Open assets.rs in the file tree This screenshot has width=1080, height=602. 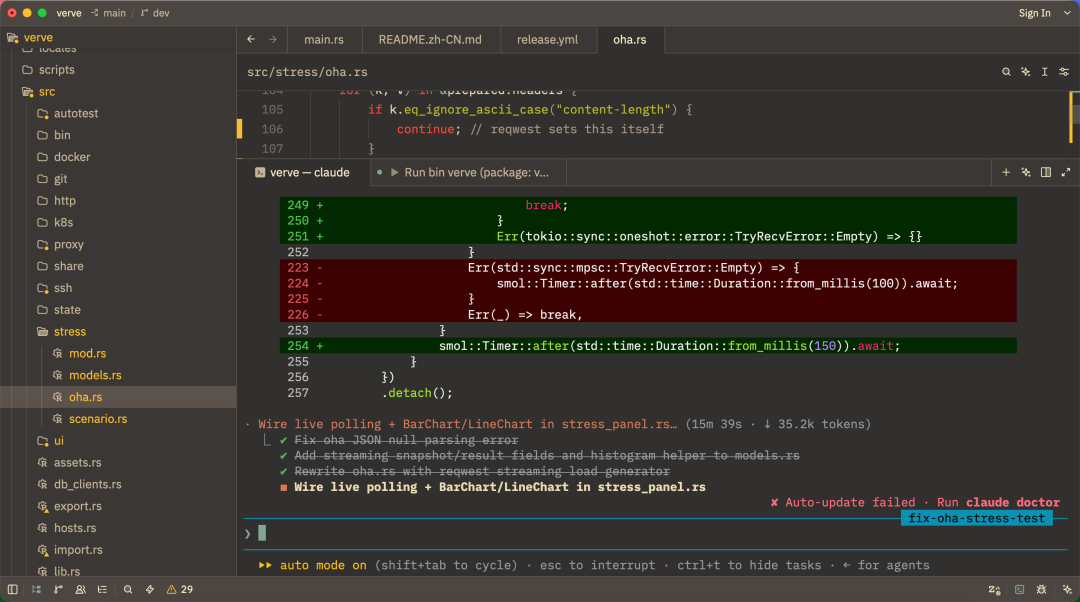(118, 462)
